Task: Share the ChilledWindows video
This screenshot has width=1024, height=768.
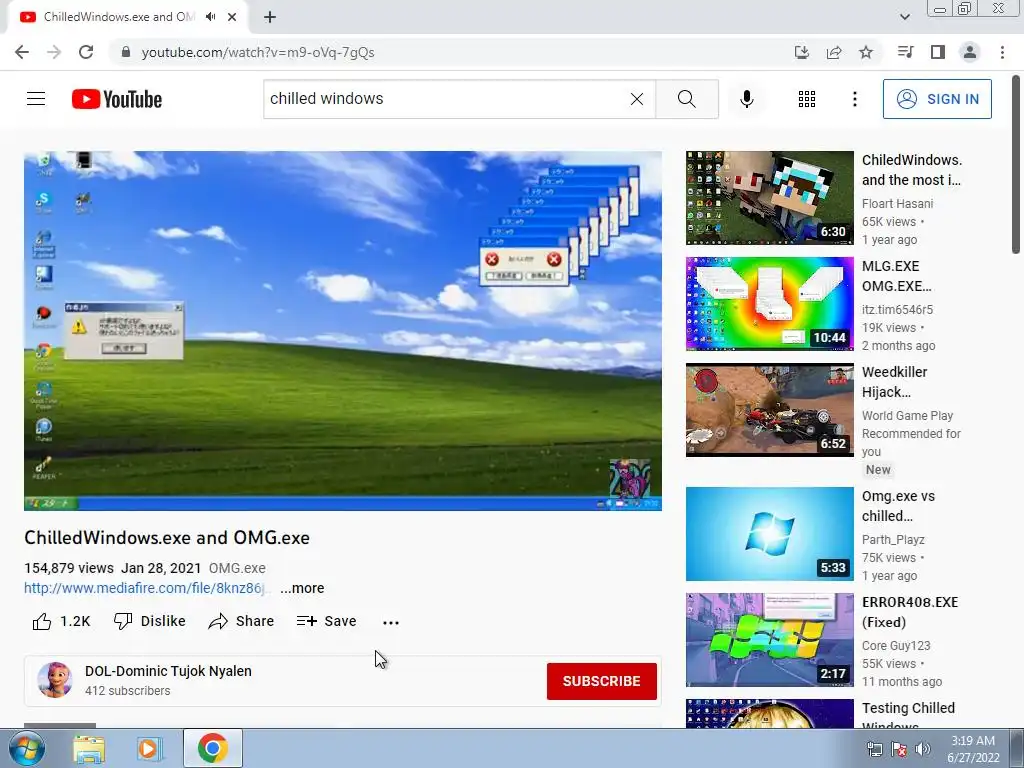Action: [x=241, y=621]
